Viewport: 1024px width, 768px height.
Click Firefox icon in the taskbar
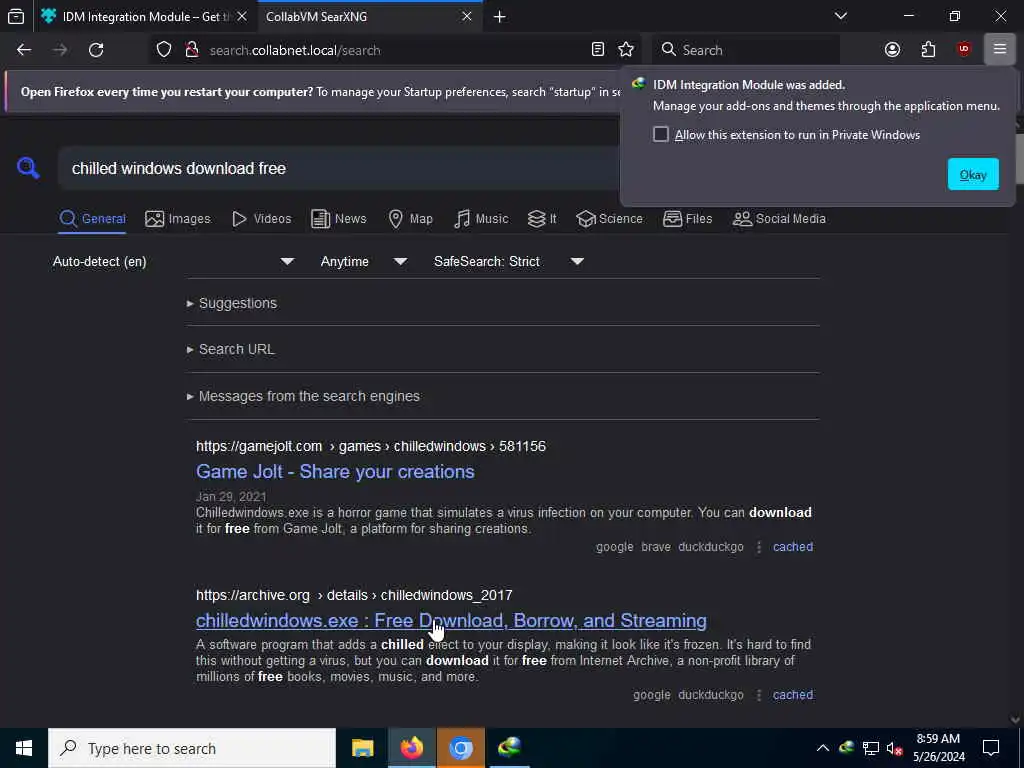[411, 748]
